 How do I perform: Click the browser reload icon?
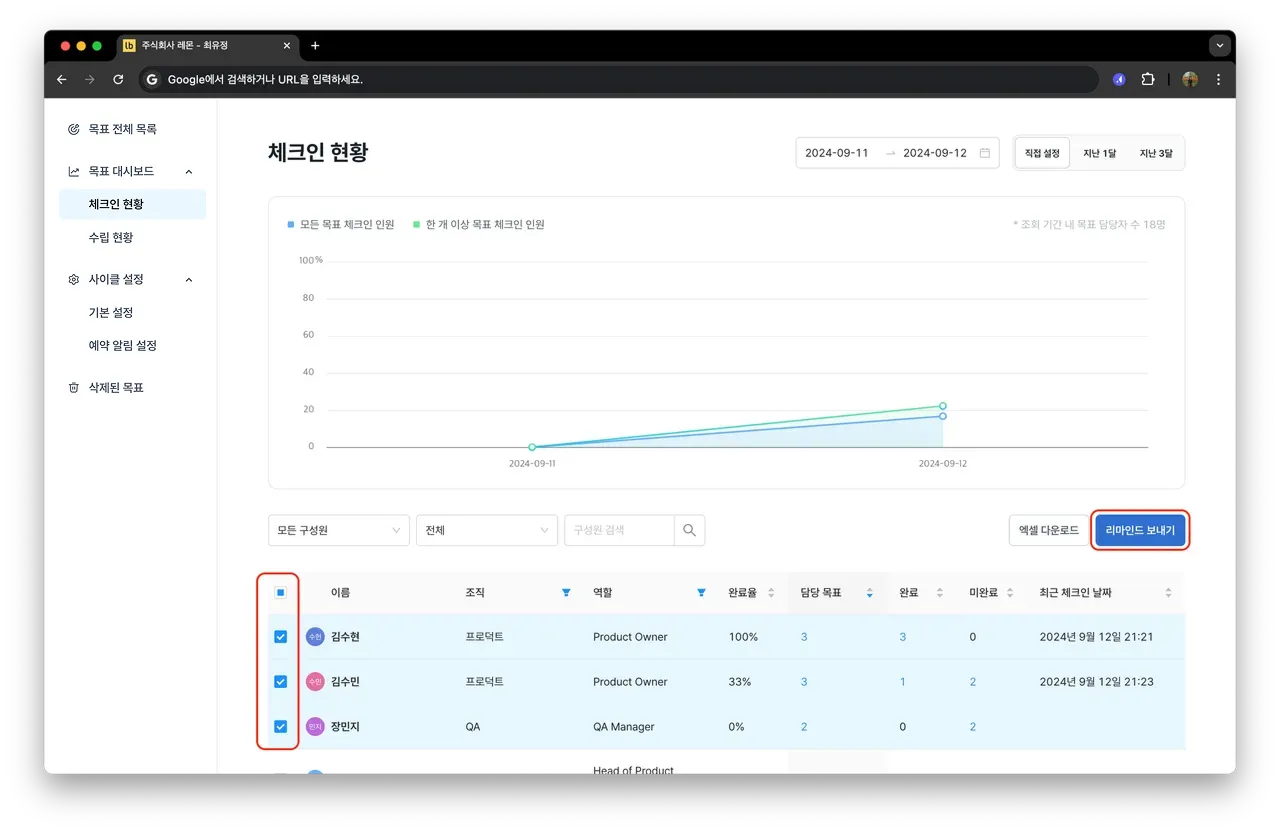click(118, 80)
